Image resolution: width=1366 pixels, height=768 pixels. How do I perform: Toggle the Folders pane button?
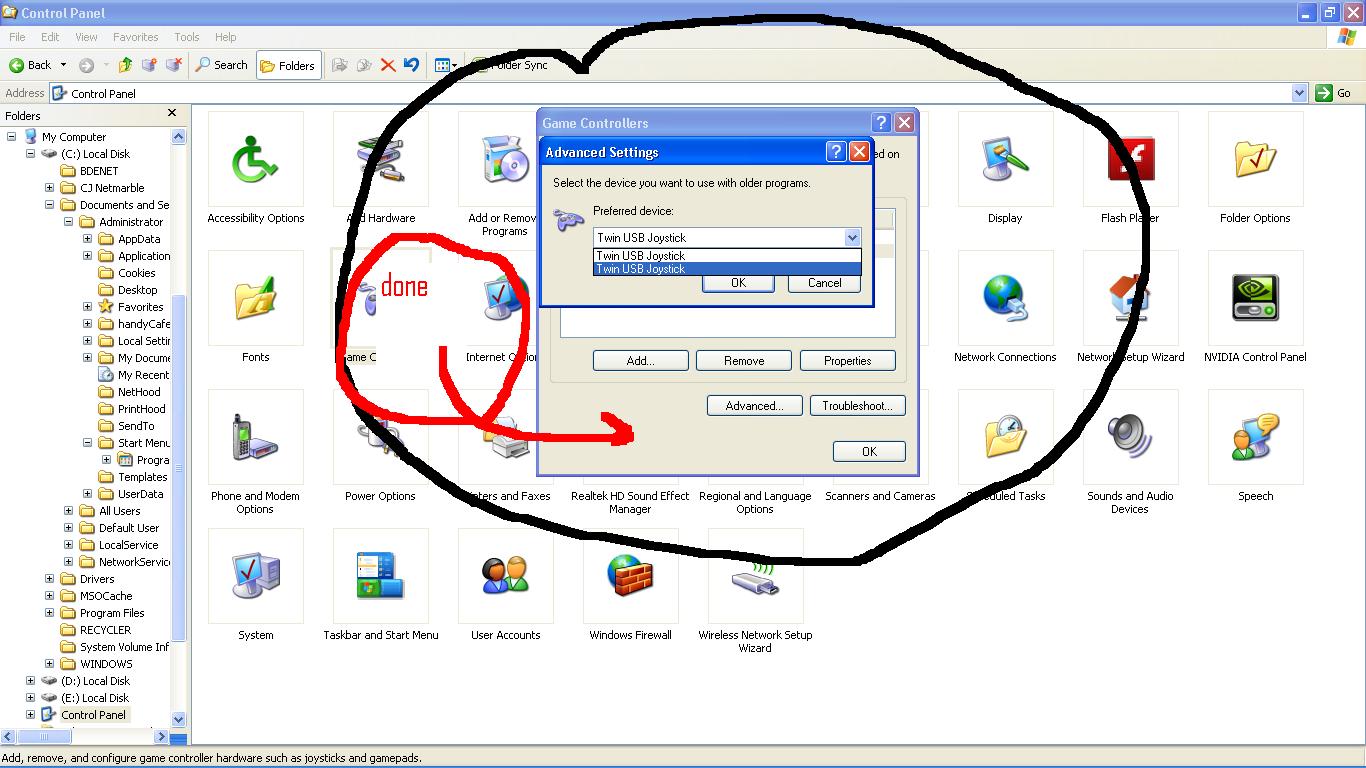click(x=288, y=65)
